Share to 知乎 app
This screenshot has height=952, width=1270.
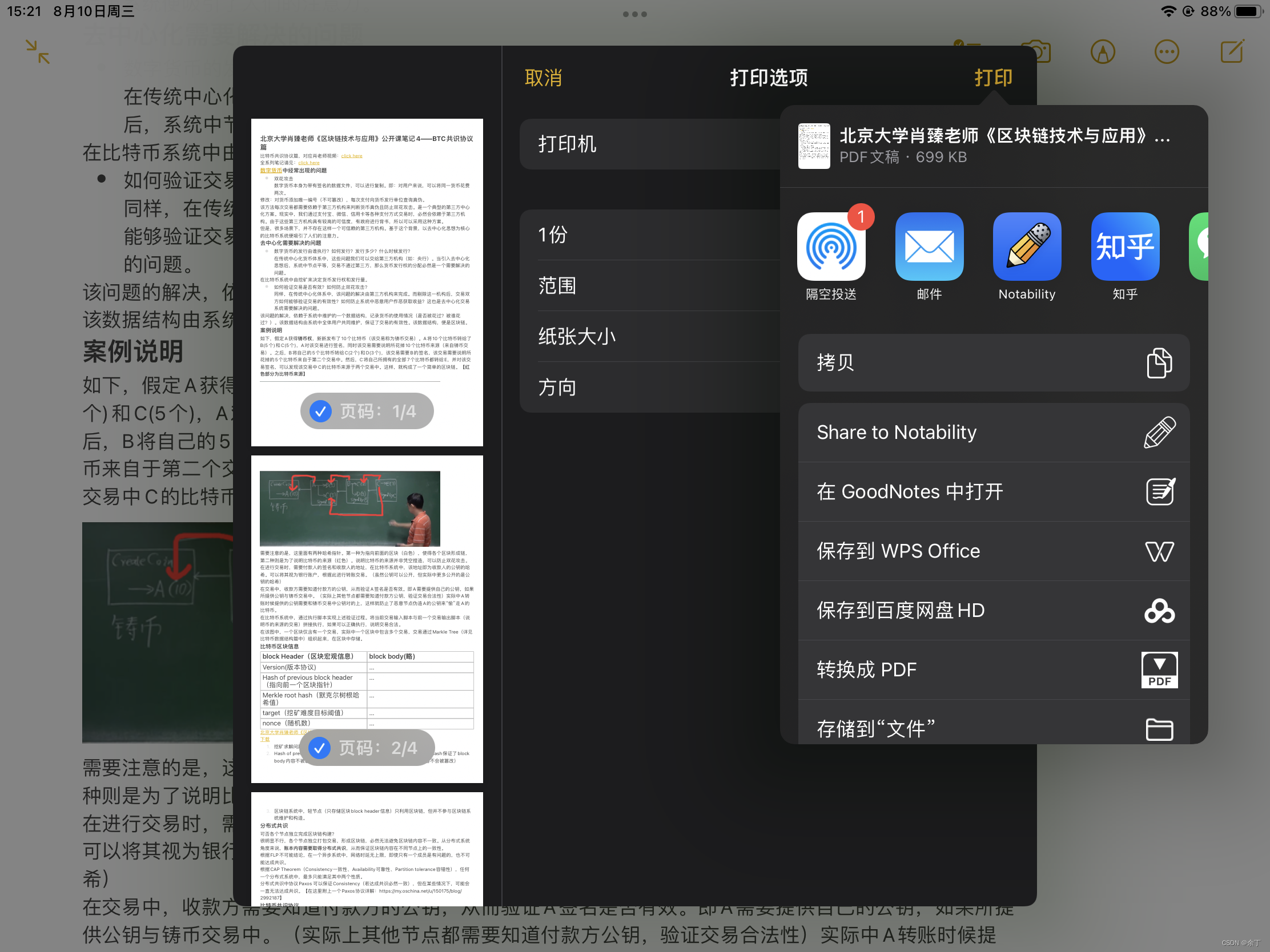1124,247
